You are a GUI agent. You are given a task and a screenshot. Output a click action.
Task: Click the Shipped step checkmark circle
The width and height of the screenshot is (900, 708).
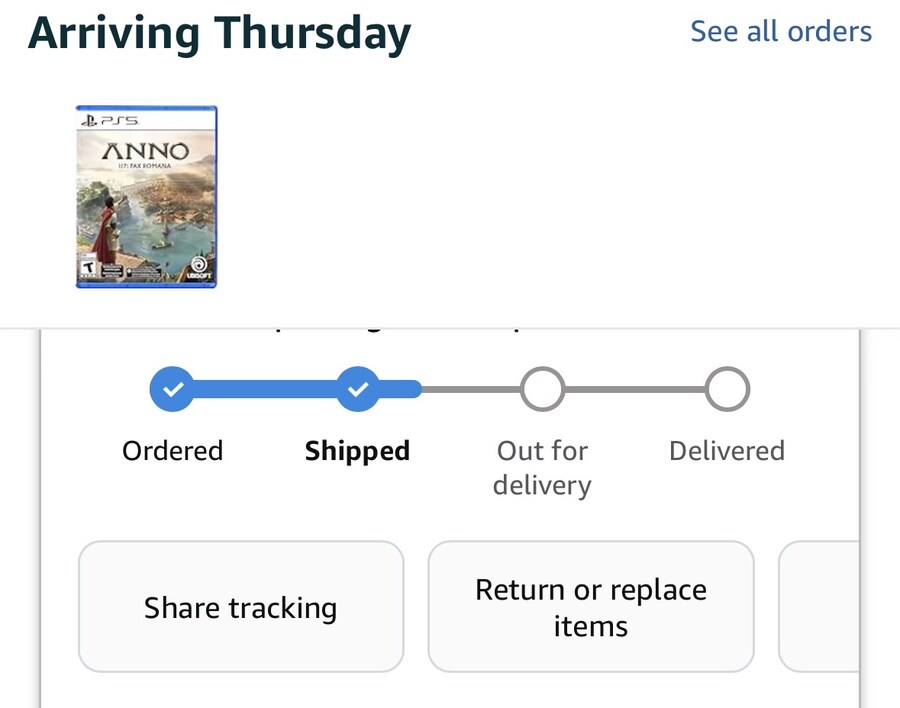[x=357, y=389]
